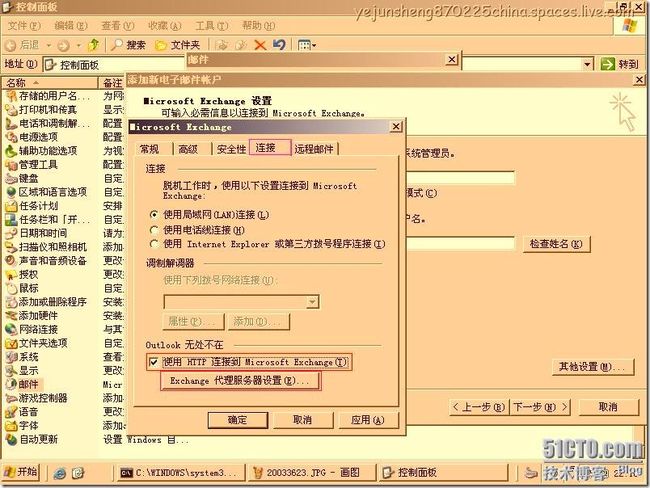Select 任务计划 icon
This screenshot has width=650, height=488.
pos(11,206)
